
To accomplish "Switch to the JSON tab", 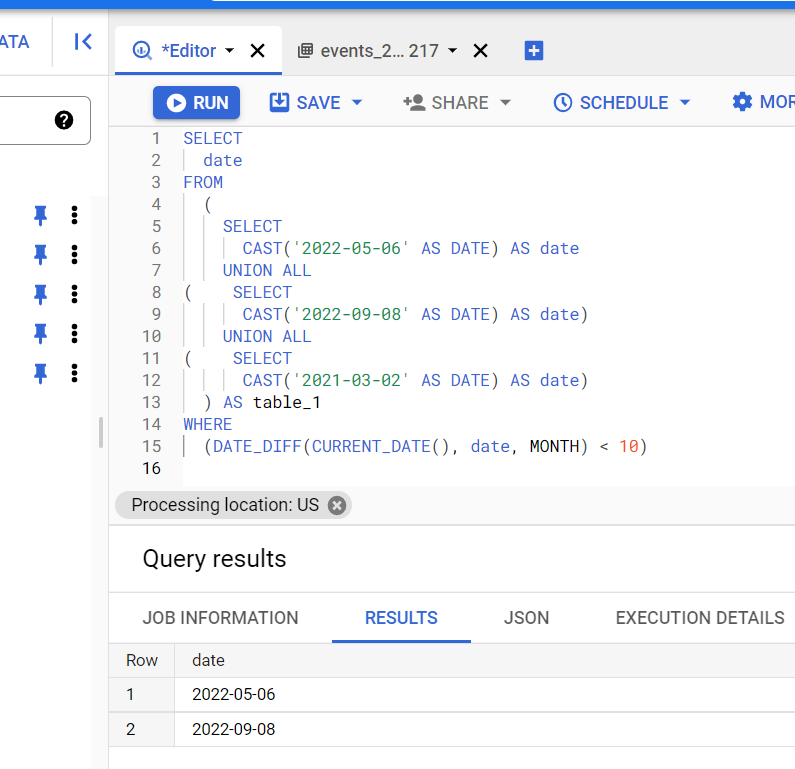I will [526, 618].
